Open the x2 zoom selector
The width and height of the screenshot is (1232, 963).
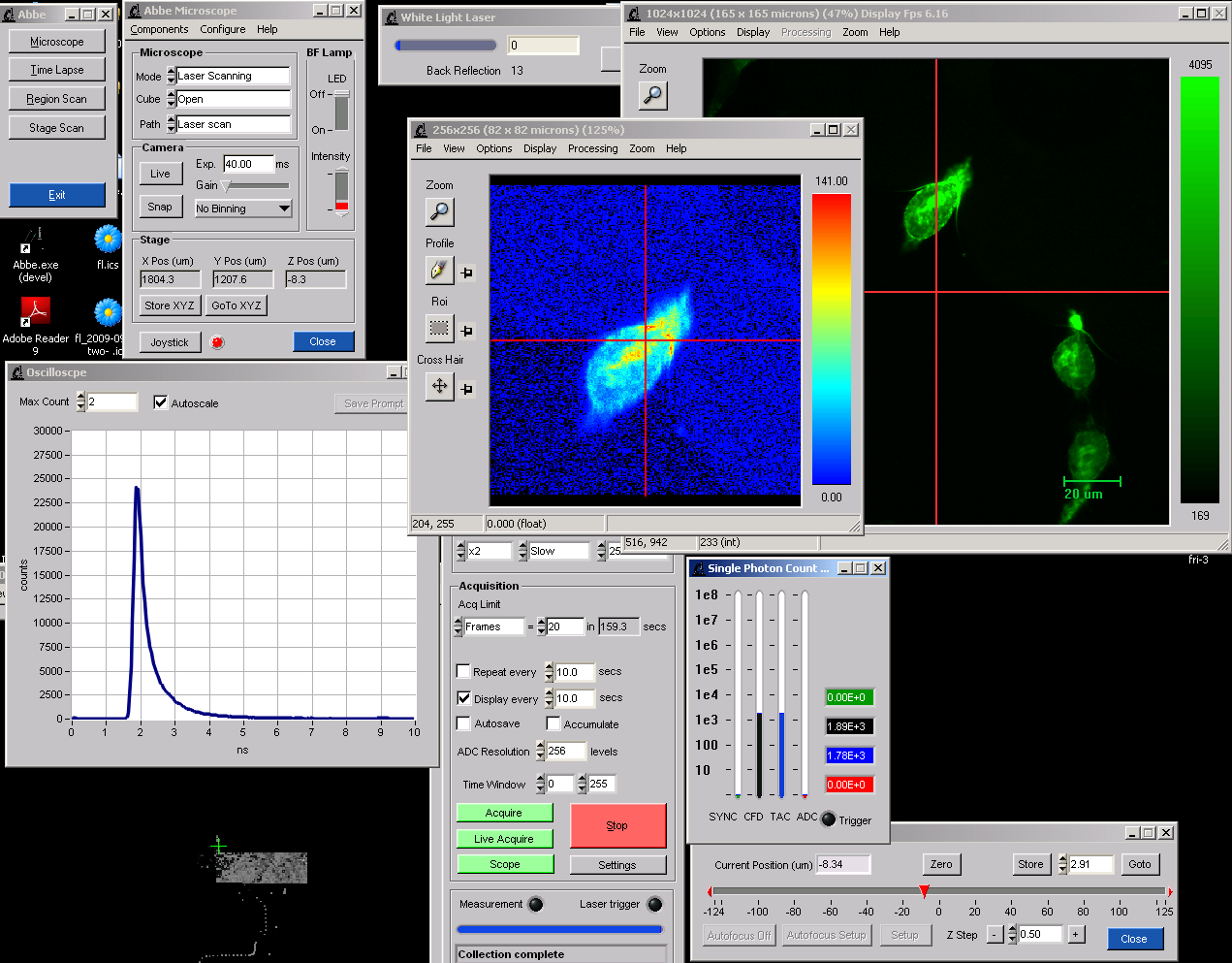484,551
